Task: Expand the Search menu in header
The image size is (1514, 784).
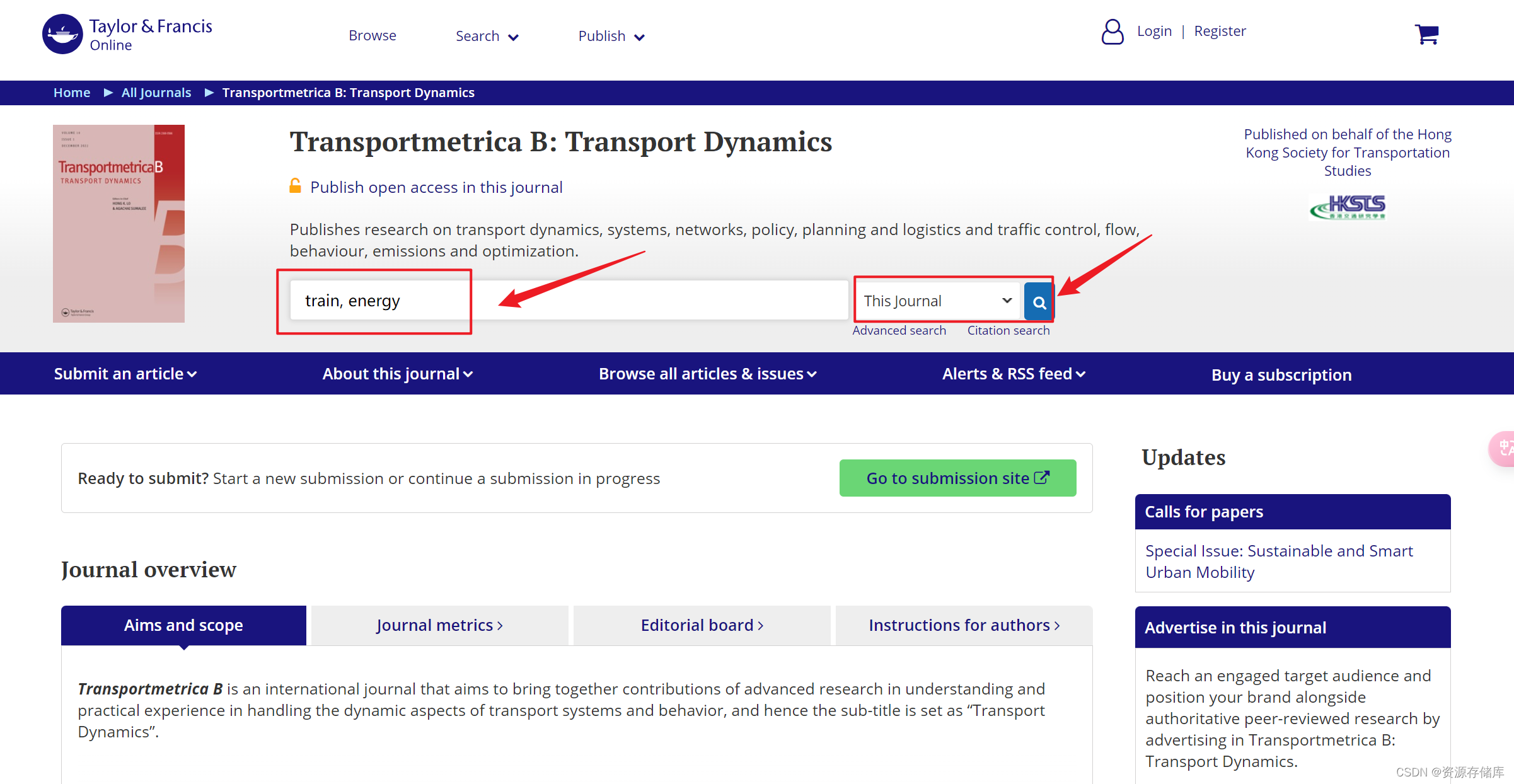Action: 487,37
